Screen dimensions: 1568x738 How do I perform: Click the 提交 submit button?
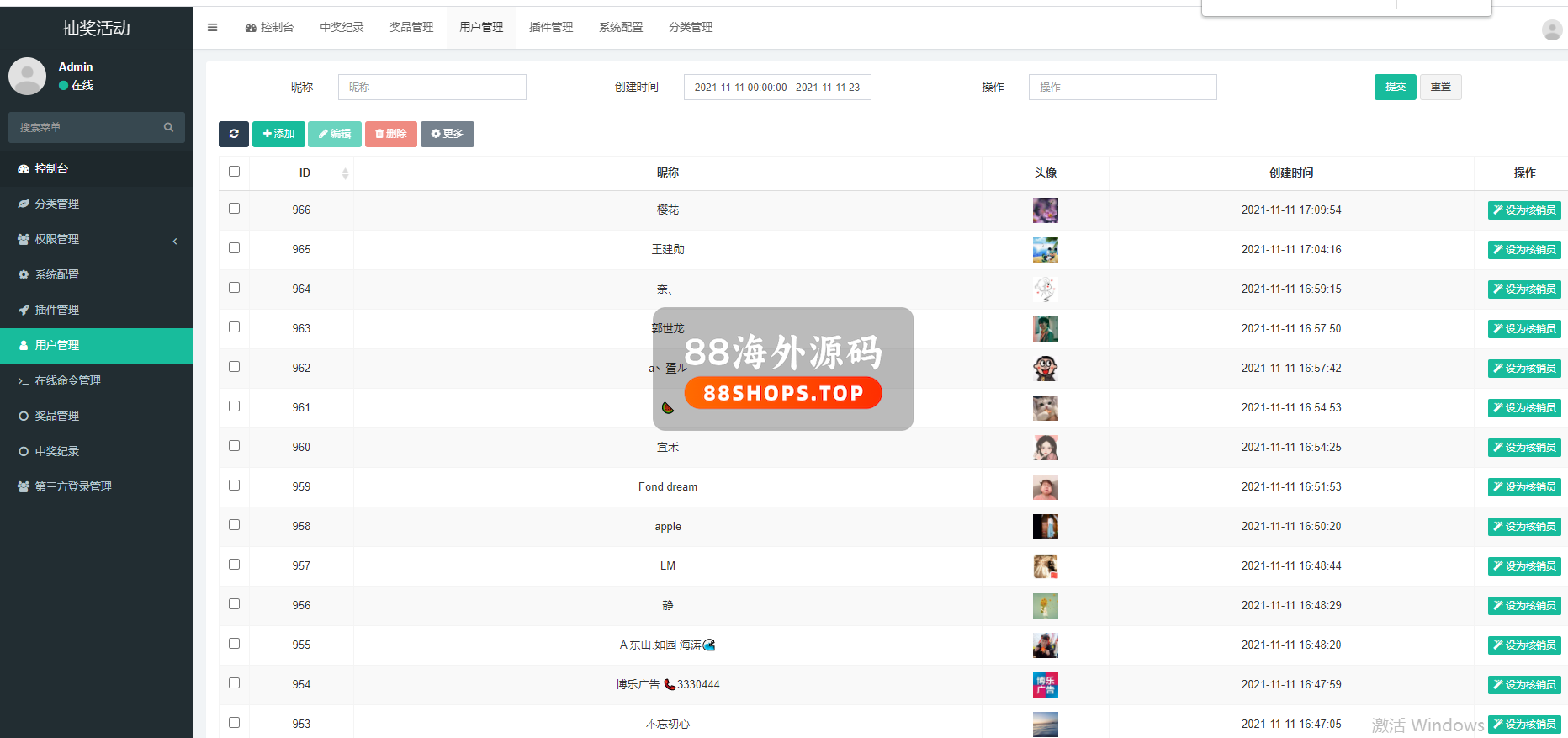pos(1395,87)
